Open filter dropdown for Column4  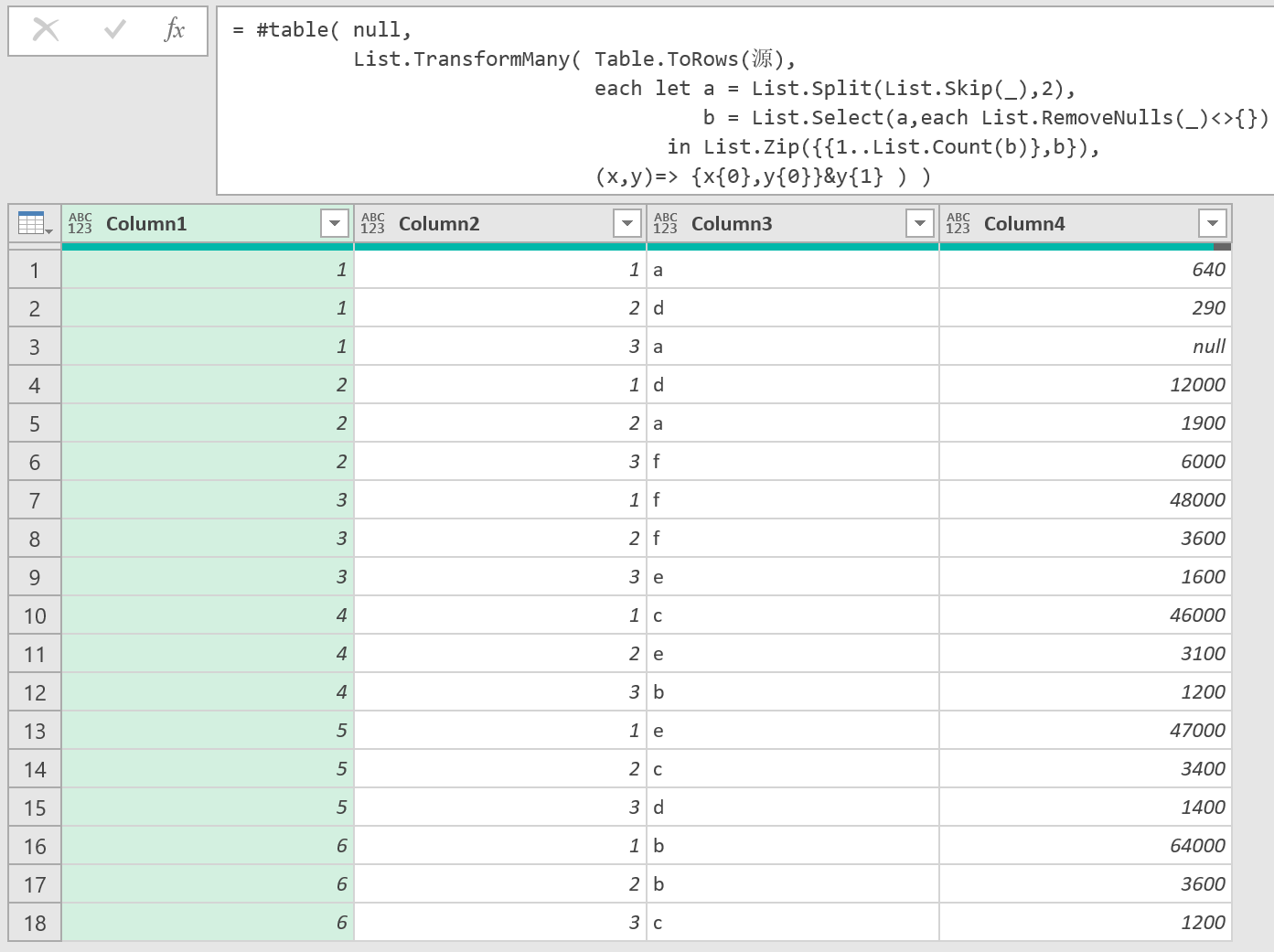1212,223
